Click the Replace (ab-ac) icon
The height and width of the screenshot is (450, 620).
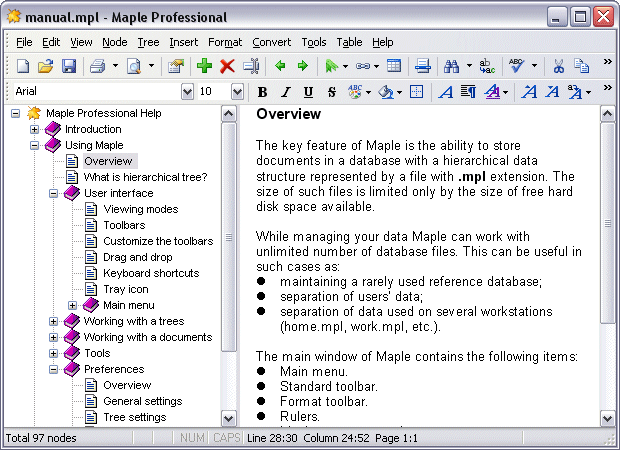[x=487, y=66]
